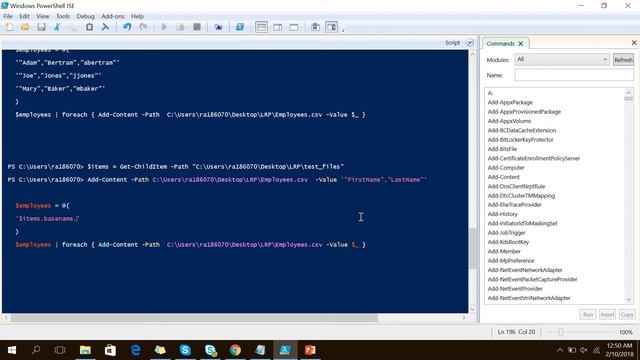This screenshot has width=640, height=360.
Task: Open File Explorer from taskbar
Action: (85, 350)
